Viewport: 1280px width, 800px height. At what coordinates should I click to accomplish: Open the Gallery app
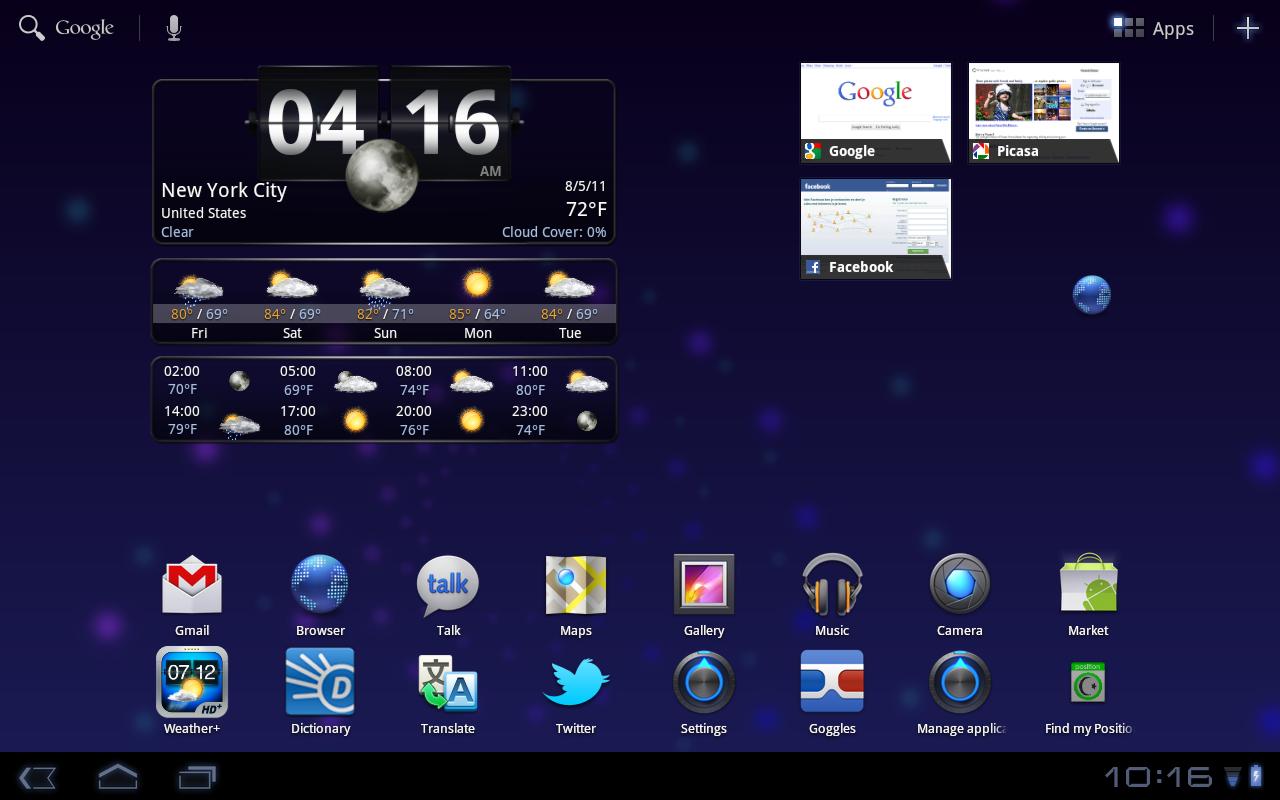coord(704,596)
